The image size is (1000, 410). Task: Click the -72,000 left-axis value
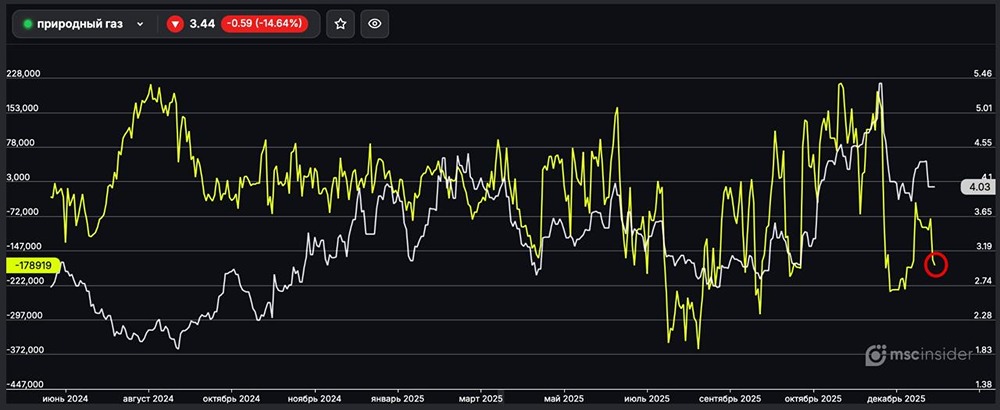point(23,212)
